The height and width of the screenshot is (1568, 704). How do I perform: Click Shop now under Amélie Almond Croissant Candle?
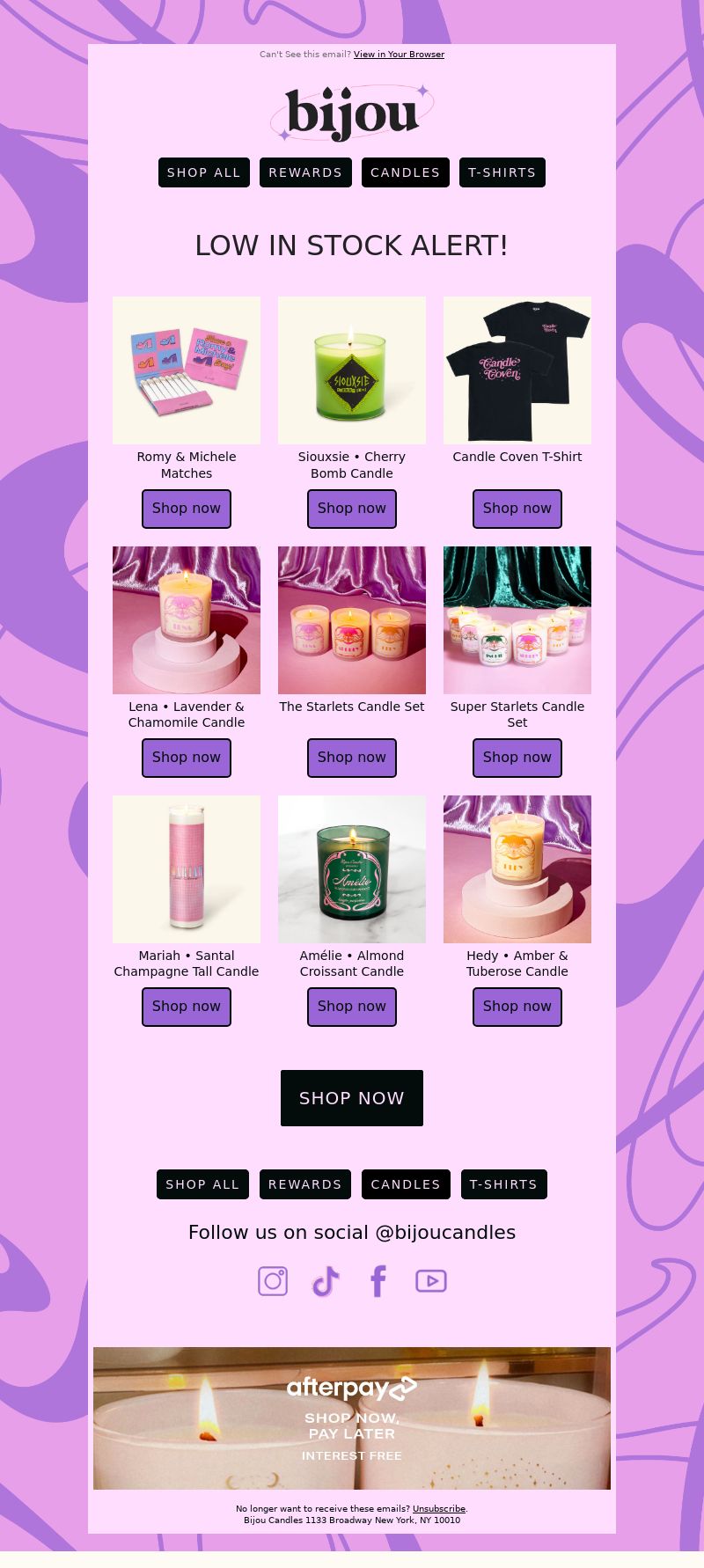tap(352, 1007)
